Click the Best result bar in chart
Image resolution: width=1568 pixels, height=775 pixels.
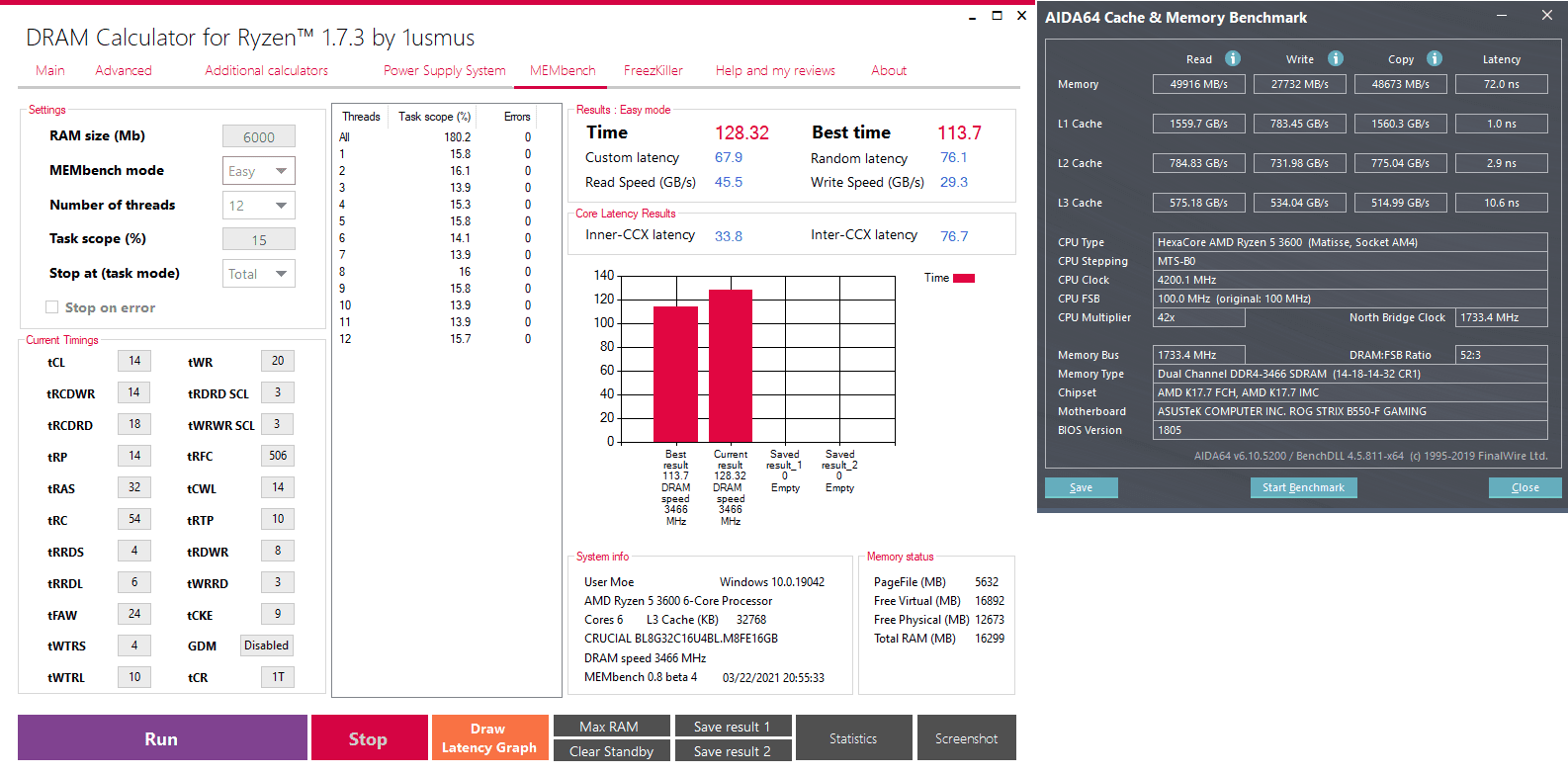(x=675, y=374)
